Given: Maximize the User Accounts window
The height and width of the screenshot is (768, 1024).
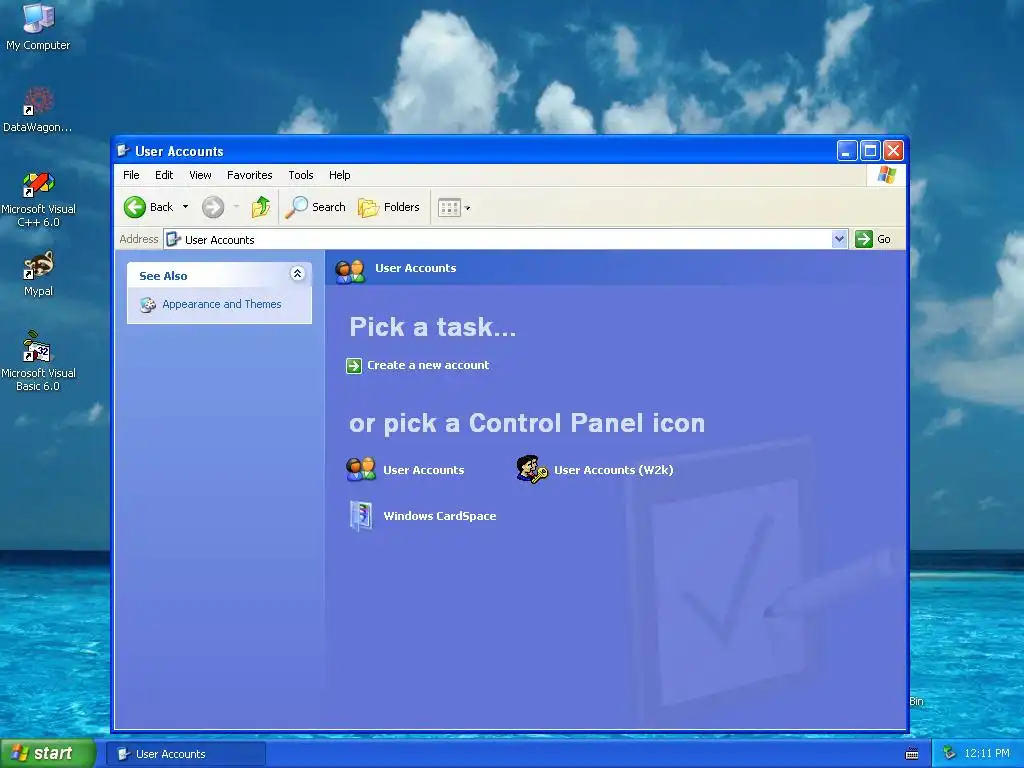Looking at the screenshot, I should [x=870, y=151].
